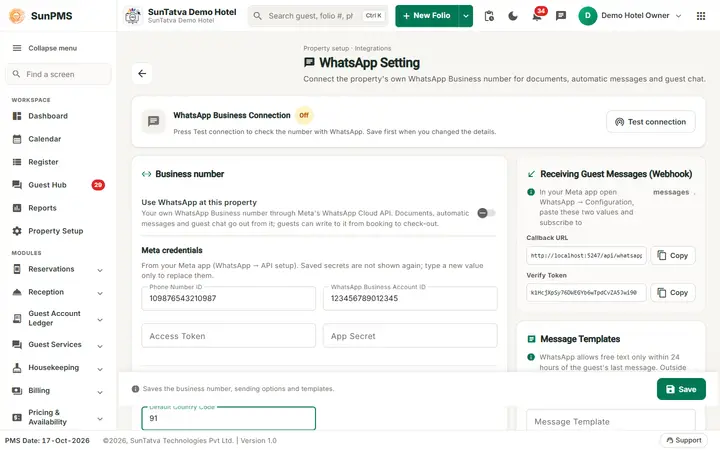Click the Guest Services sidebar icon
This screenshot has width=720, height=450.
tap(17, 344)
